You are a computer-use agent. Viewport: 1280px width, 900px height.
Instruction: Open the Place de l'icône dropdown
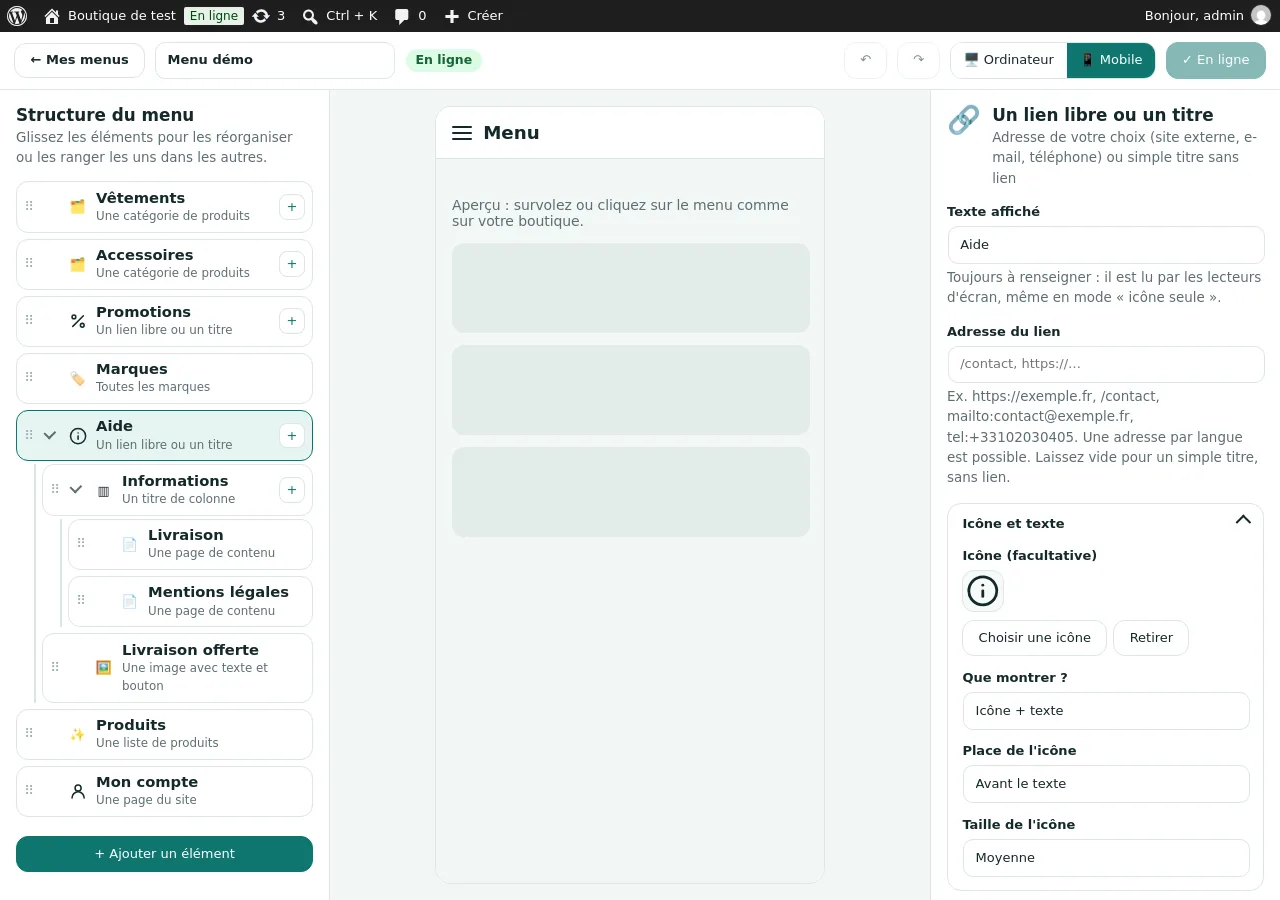coord(1106,784)
